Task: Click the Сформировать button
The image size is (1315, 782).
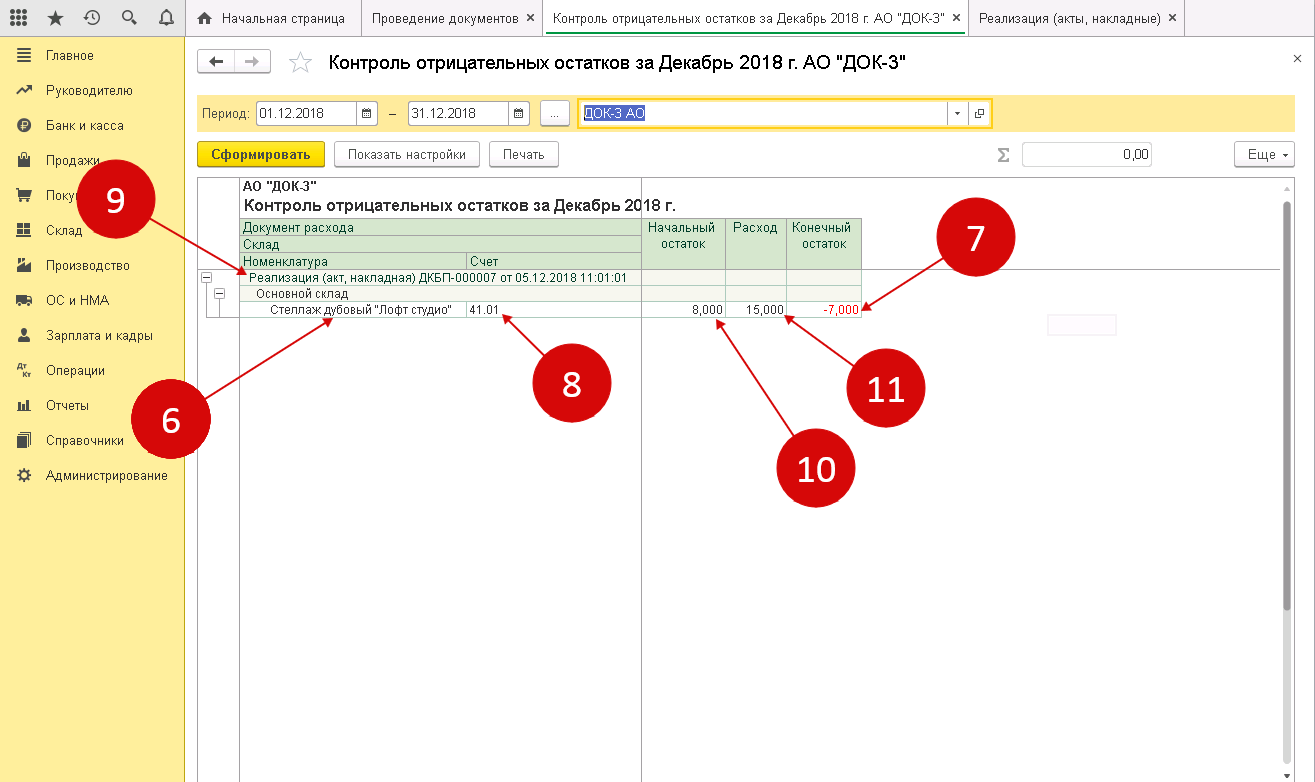Action: tap(261, 155)
